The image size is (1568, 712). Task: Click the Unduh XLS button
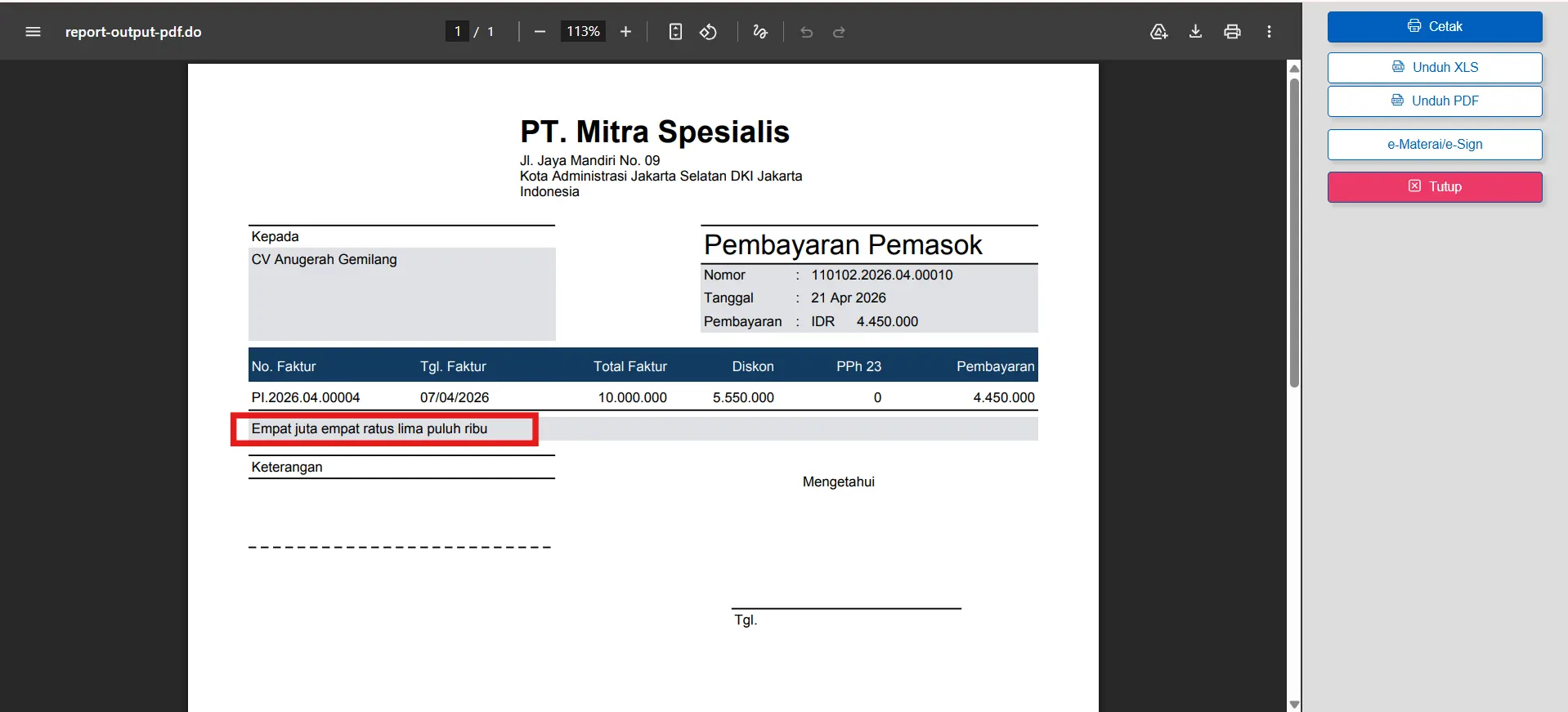1435,67
